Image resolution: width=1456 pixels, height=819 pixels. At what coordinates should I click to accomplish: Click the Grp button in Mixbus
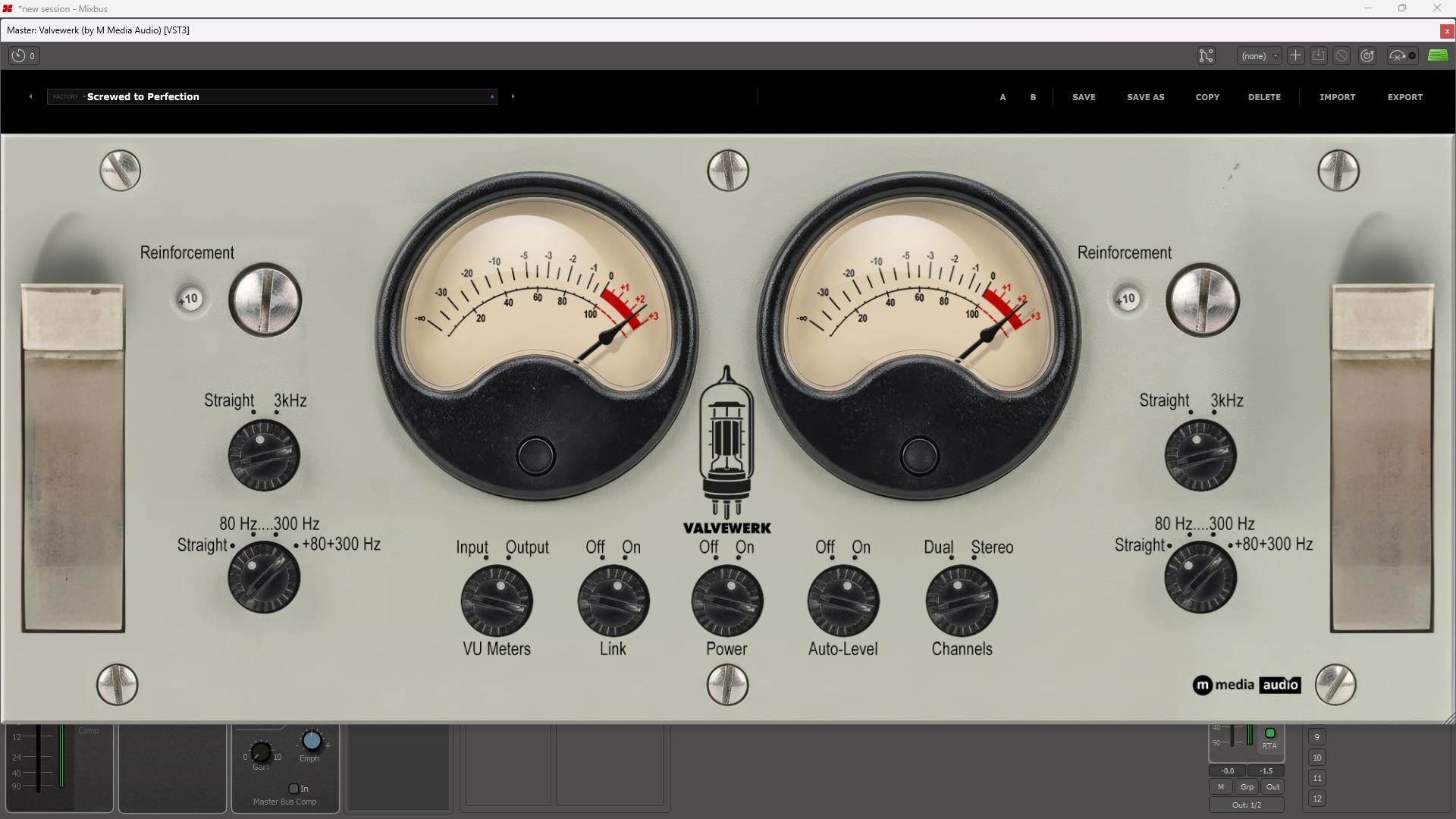[x=1247, y=786]
